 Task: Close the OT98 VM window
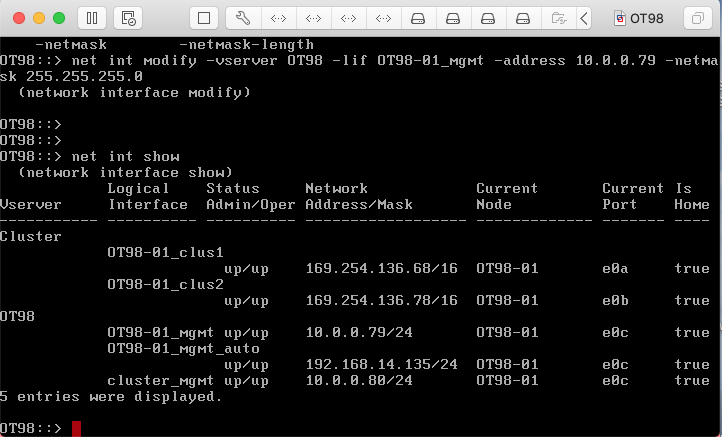[19, 18]
